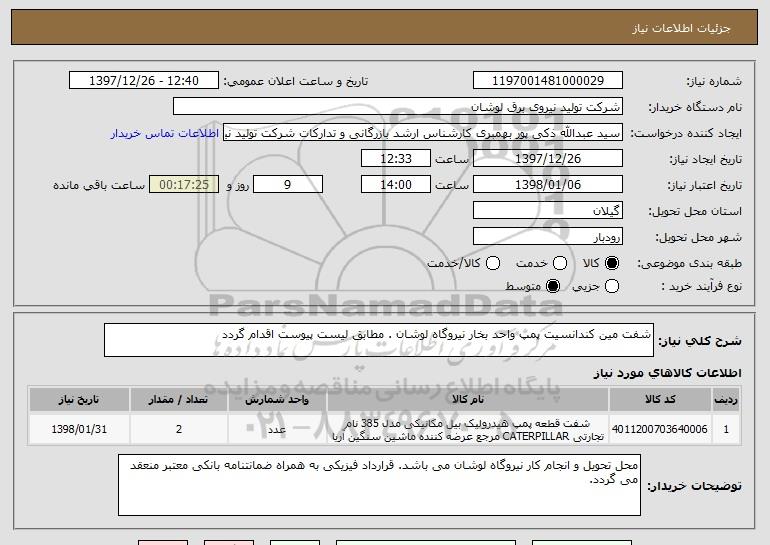Screen dimensions: 770x545
Task: Click the need creation date field 1397/12/26
Action: [548, 159]
